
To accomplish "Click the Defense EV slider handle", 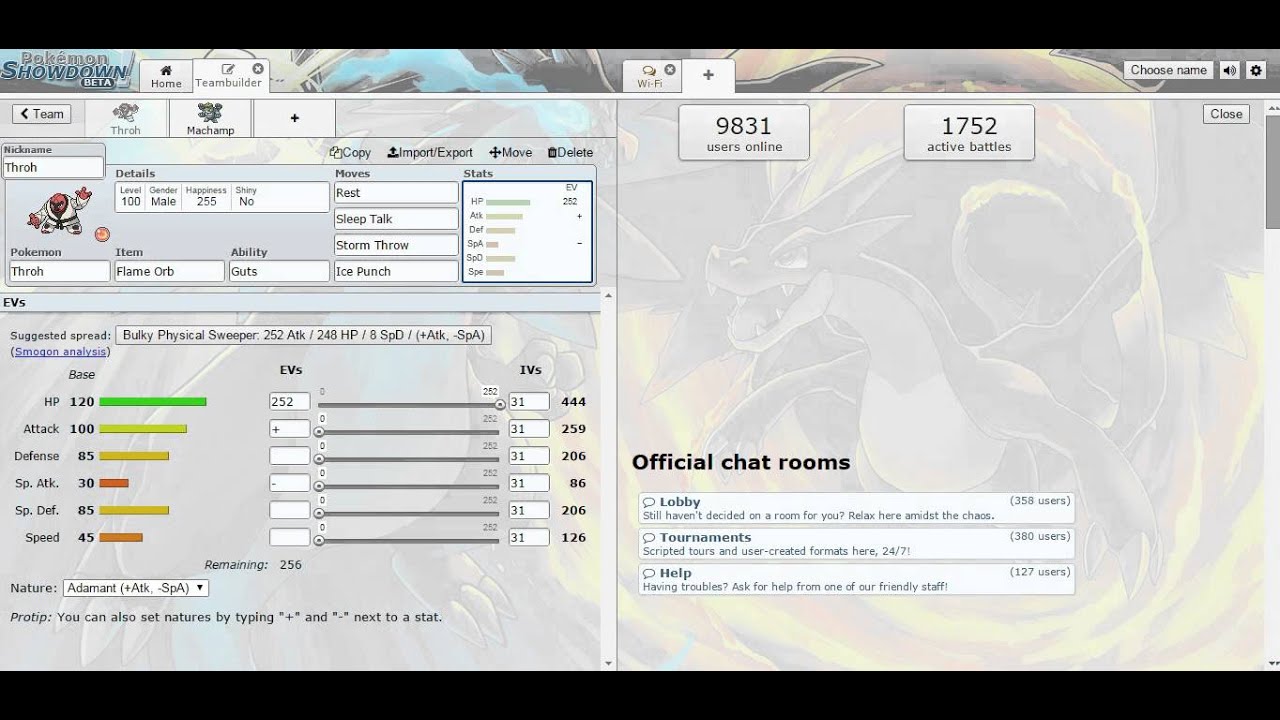I will click(319, 459).
